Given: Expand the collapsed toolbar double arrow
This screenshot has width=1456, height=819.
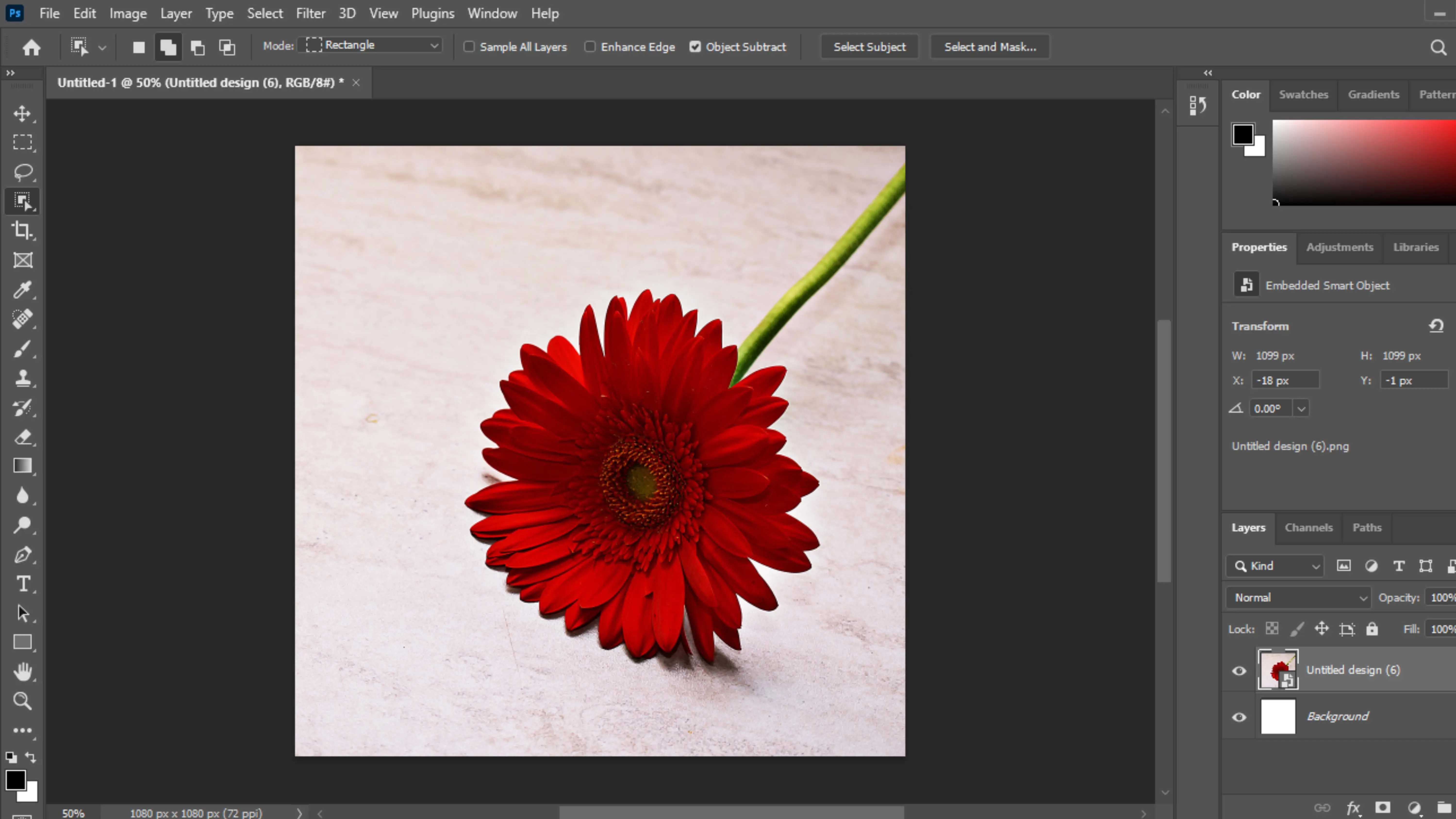Looking at the screenshot, I should pos(10,73).
